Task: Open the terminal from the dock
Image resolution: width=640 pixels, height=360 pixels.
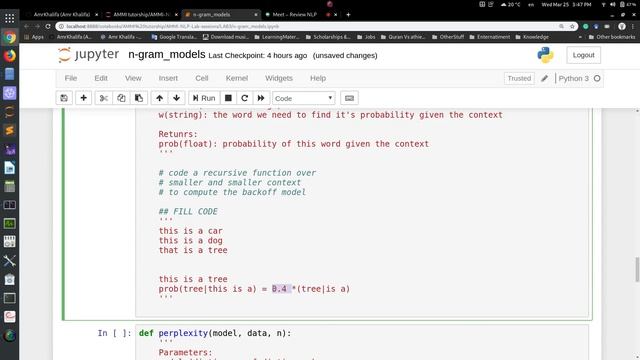Action: click(9, 298)
